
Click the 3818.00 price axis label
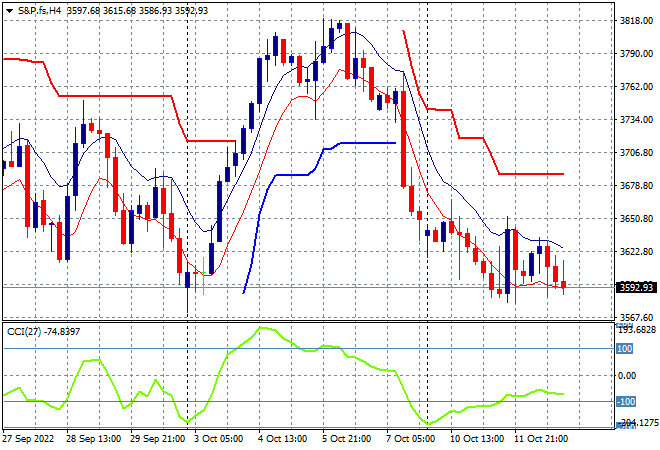[636, 21]
